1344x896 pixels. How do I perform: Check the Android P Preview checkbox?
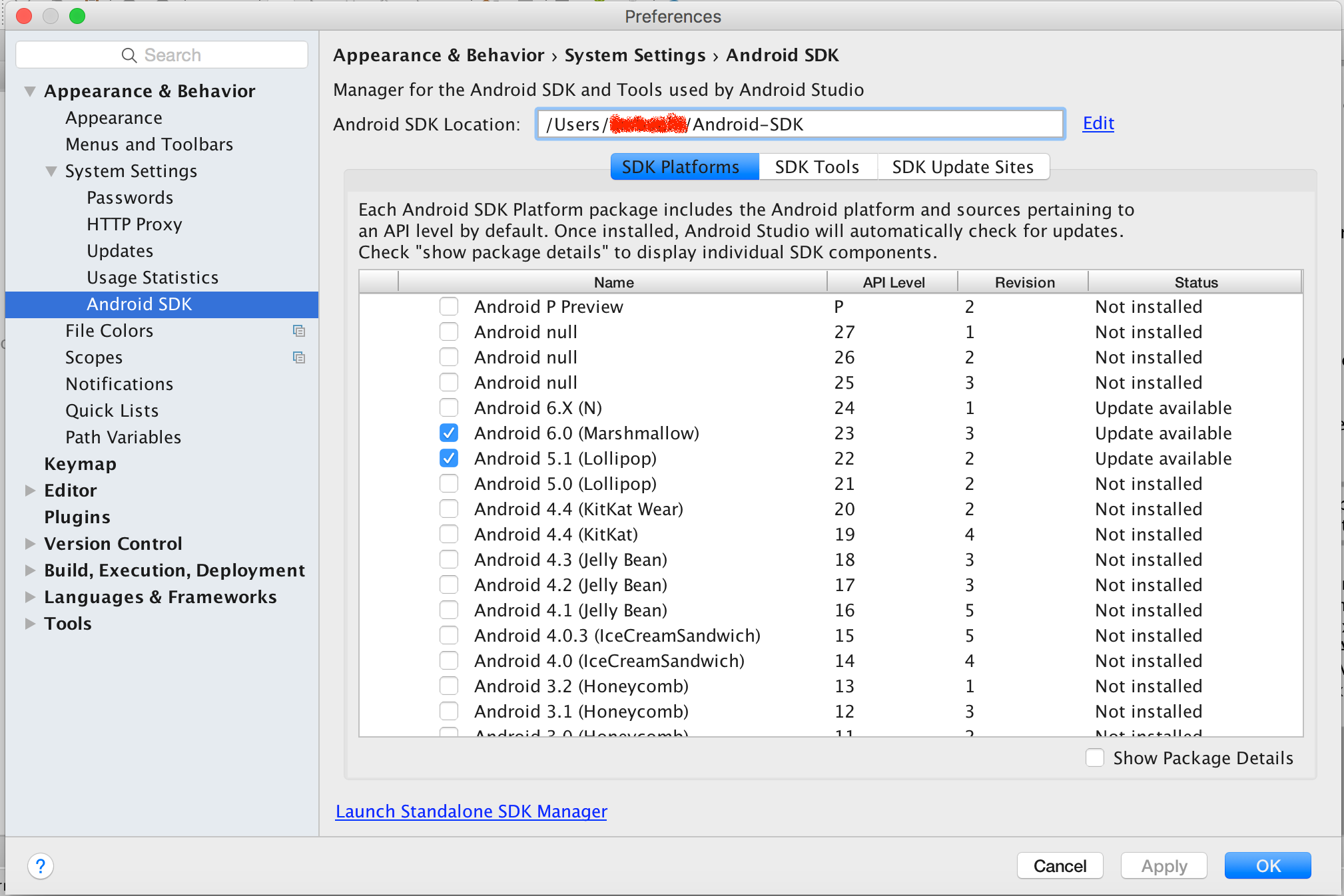pyautogui.click(x=449, y=307)
